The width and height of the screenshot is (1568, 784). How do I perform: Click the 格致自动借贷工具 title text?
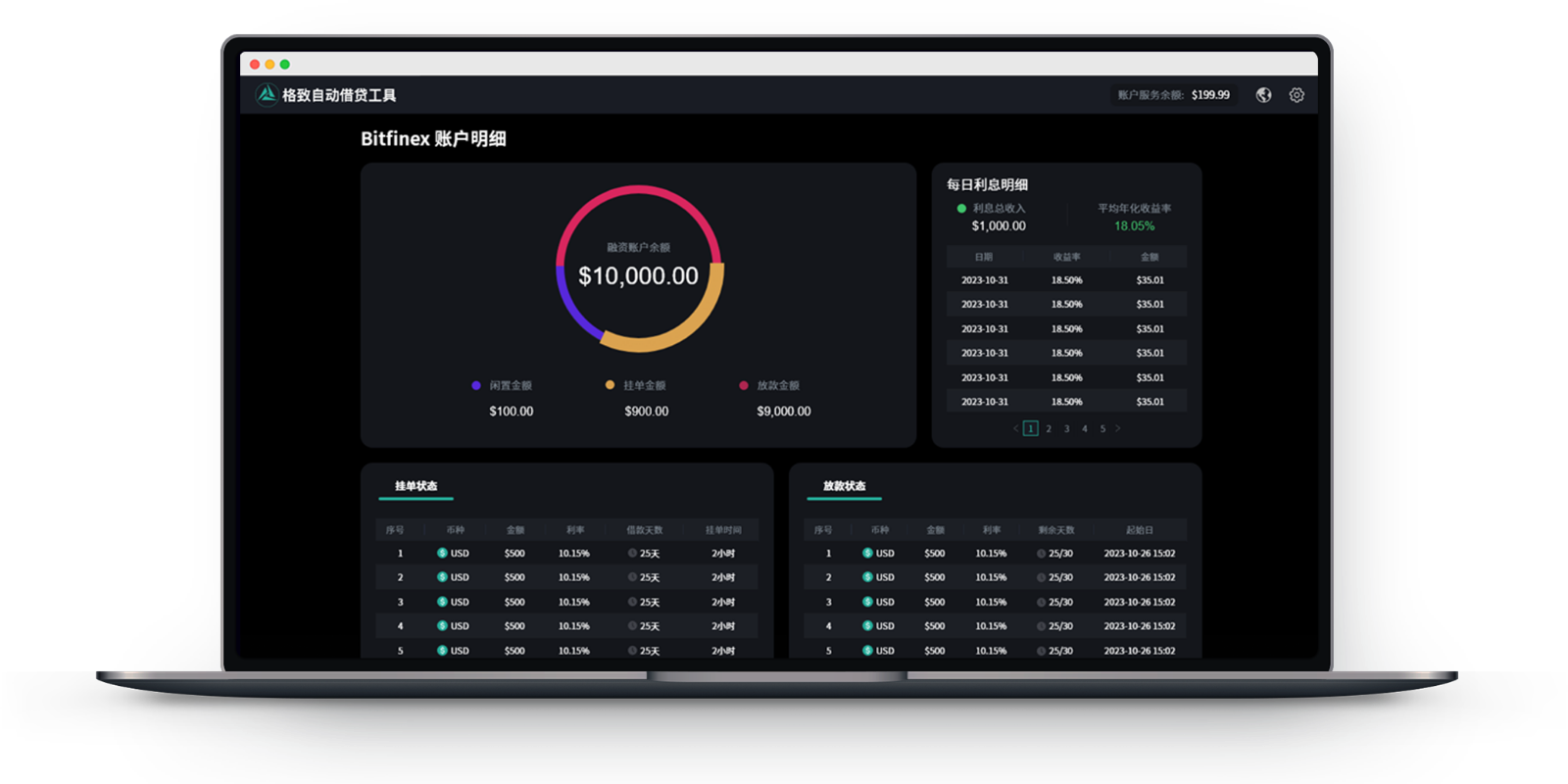click(339, 95)
